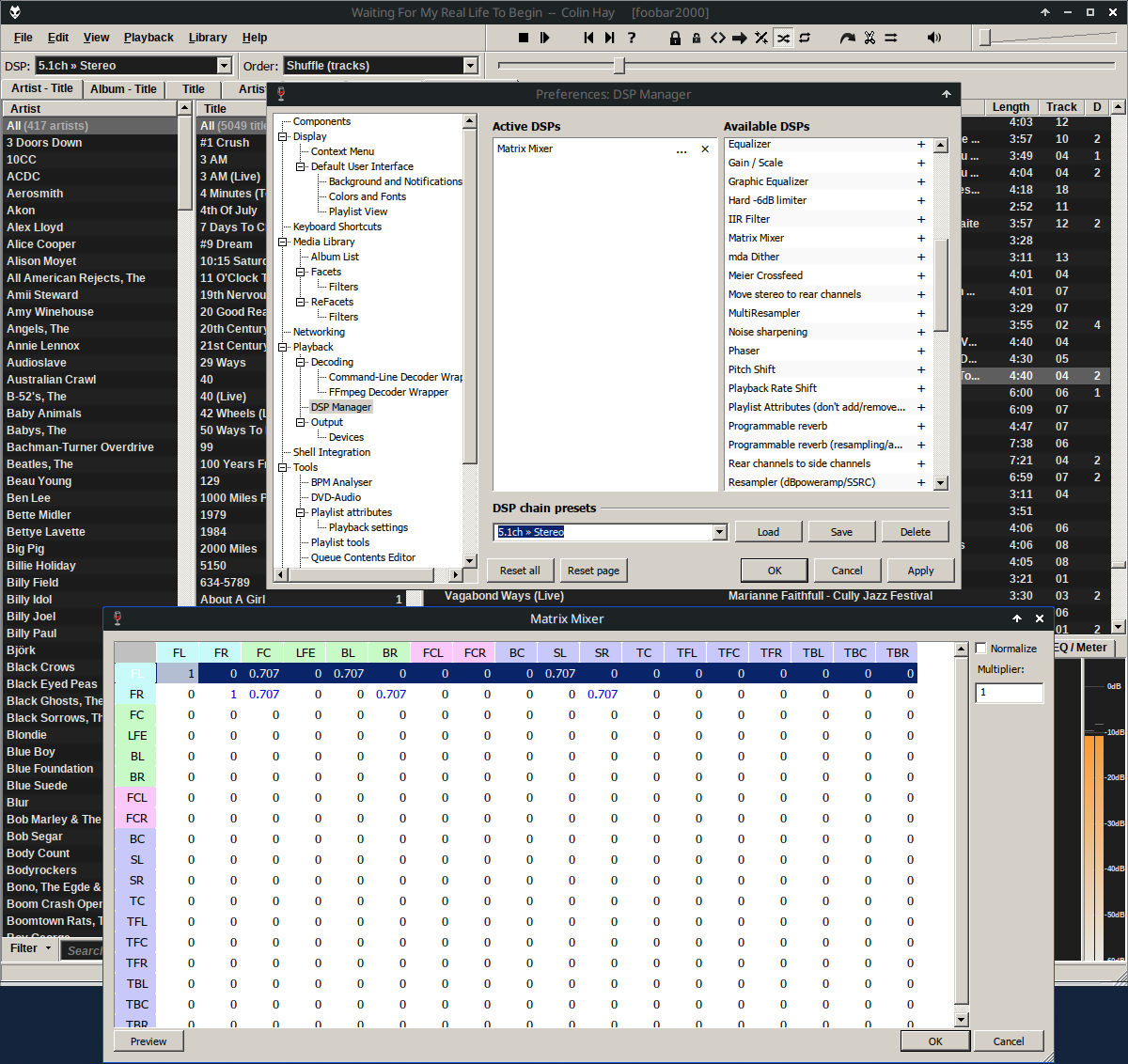Click the large padlock toolbar icon

(675, 38)
